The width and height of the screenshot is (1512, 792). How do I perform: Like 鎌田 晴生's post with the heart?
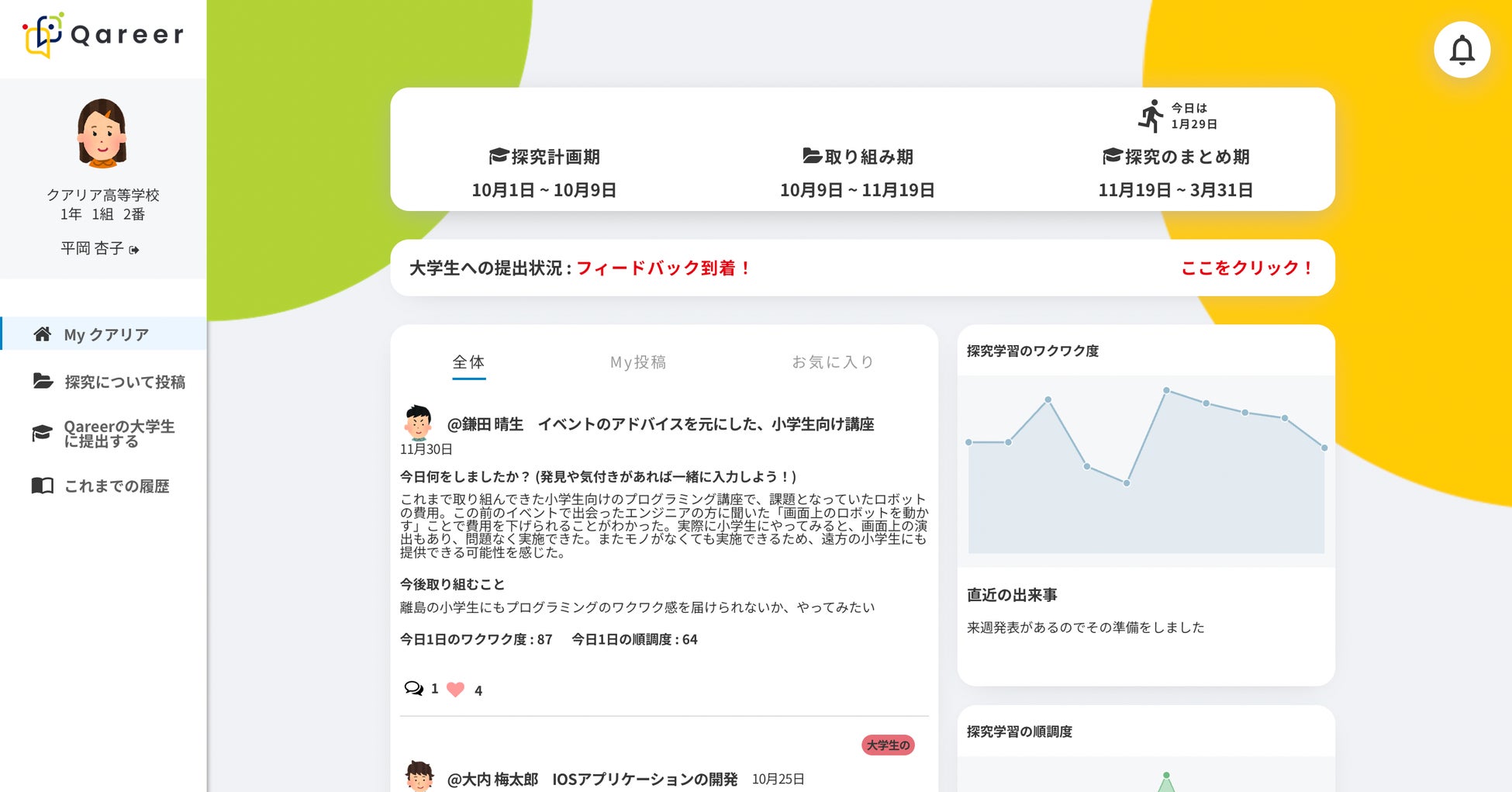point(456,689)
